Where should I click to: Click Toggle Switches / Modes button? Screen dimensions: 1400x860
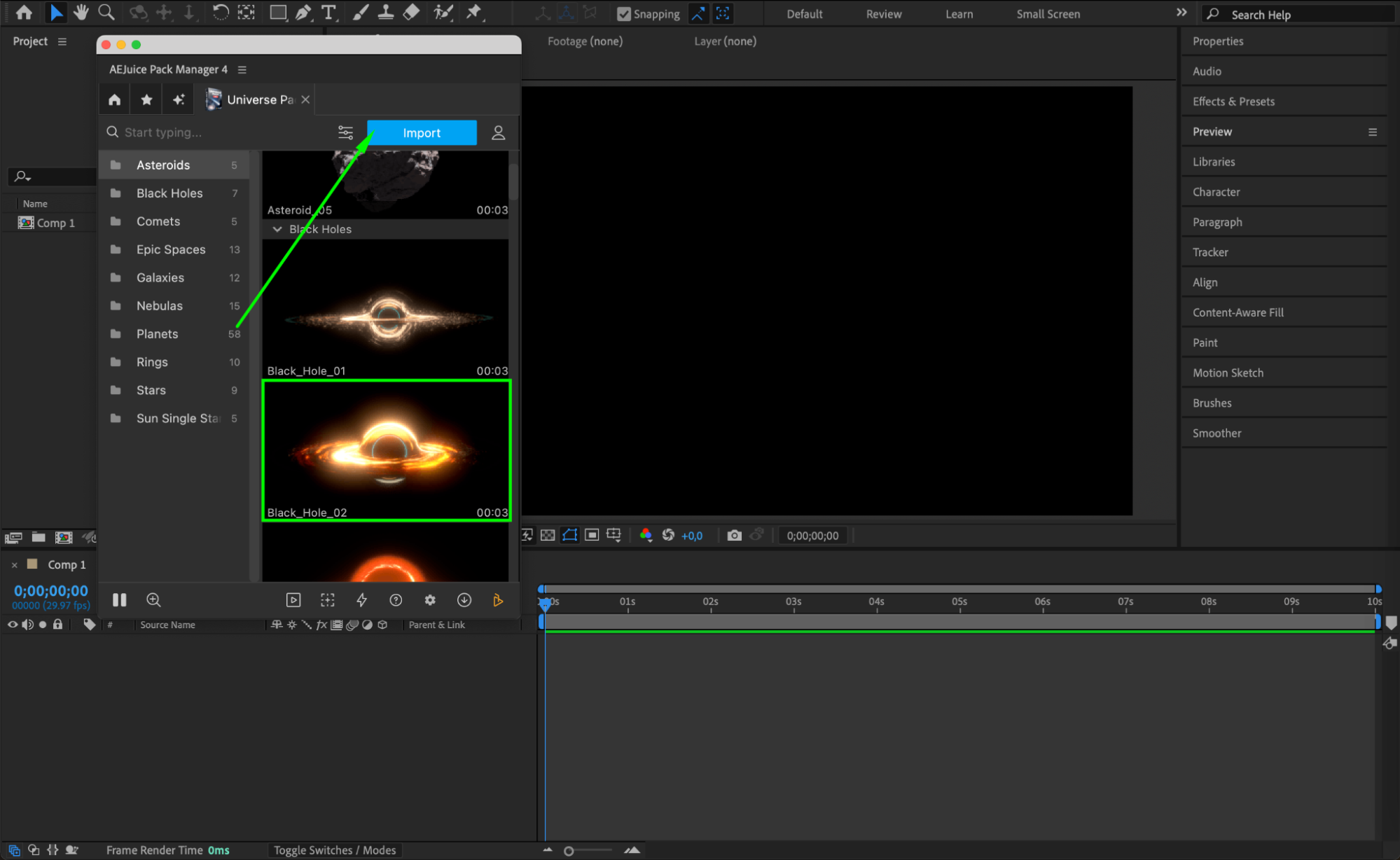tap(334, 850)
